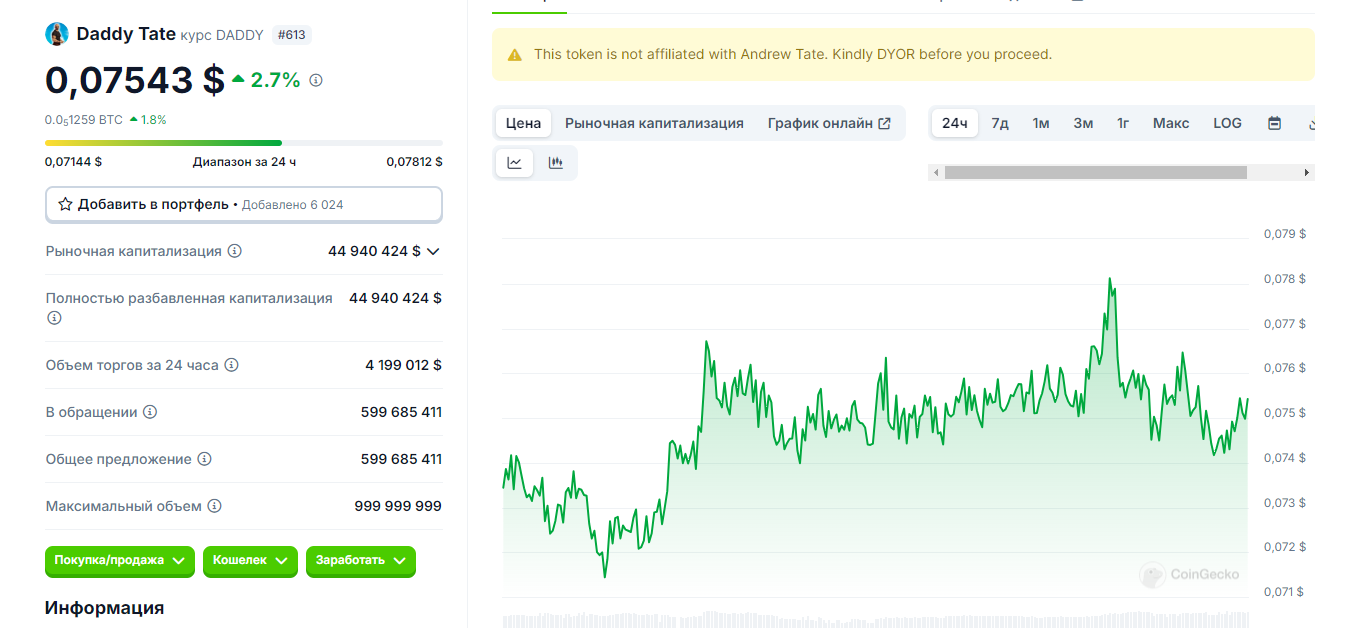The width and height of the screenshot is (1358, 628).
Task: Open График онлайн tab
Action: [x=829, y=123]
